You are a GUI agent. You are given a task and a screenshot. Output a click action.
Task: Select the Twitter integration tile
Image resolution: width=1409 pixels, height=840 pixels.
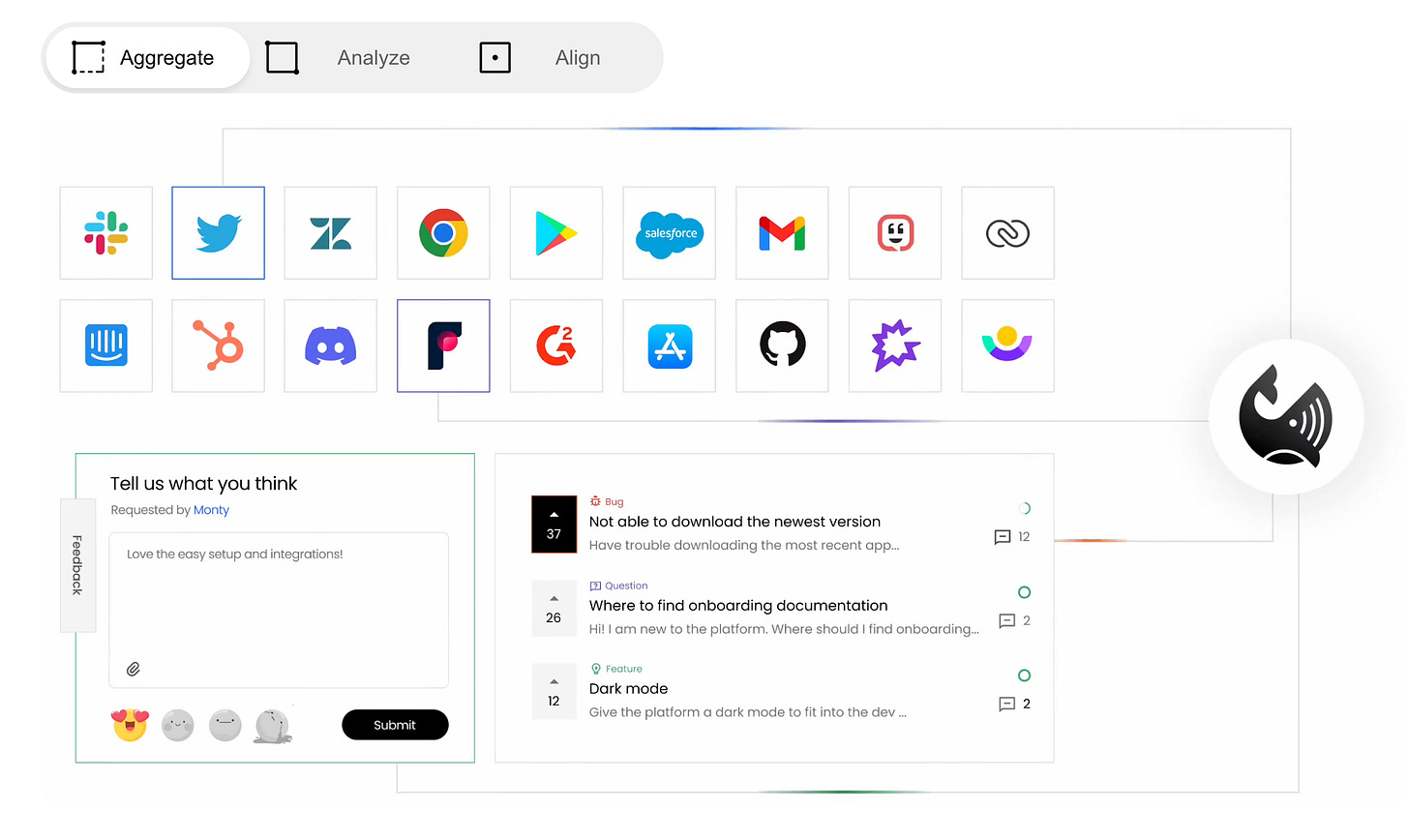pyautogui.click(x=219, y=233)
